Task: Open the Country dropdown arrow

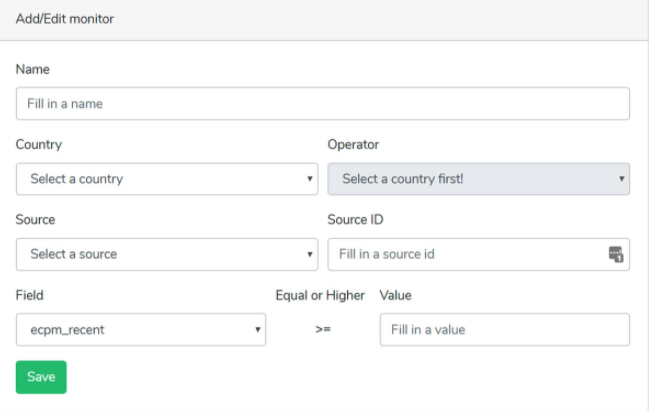Action: tap(310, 179)
